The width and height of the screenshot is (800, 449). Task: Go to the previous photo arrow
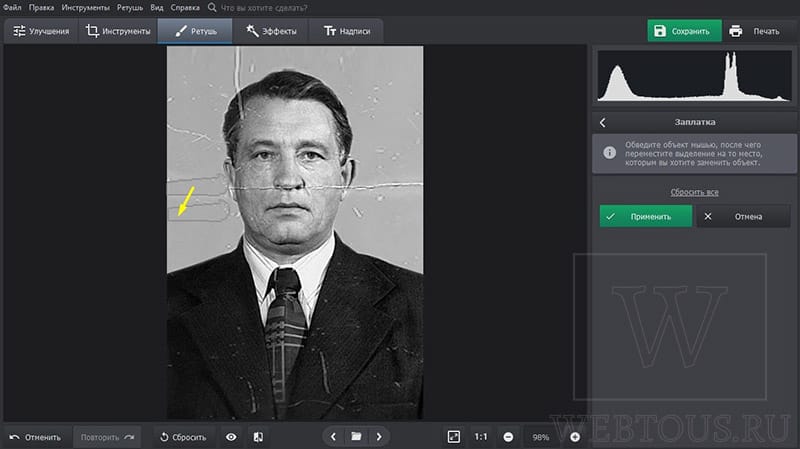pyautogui.click(x=333, y=437)
